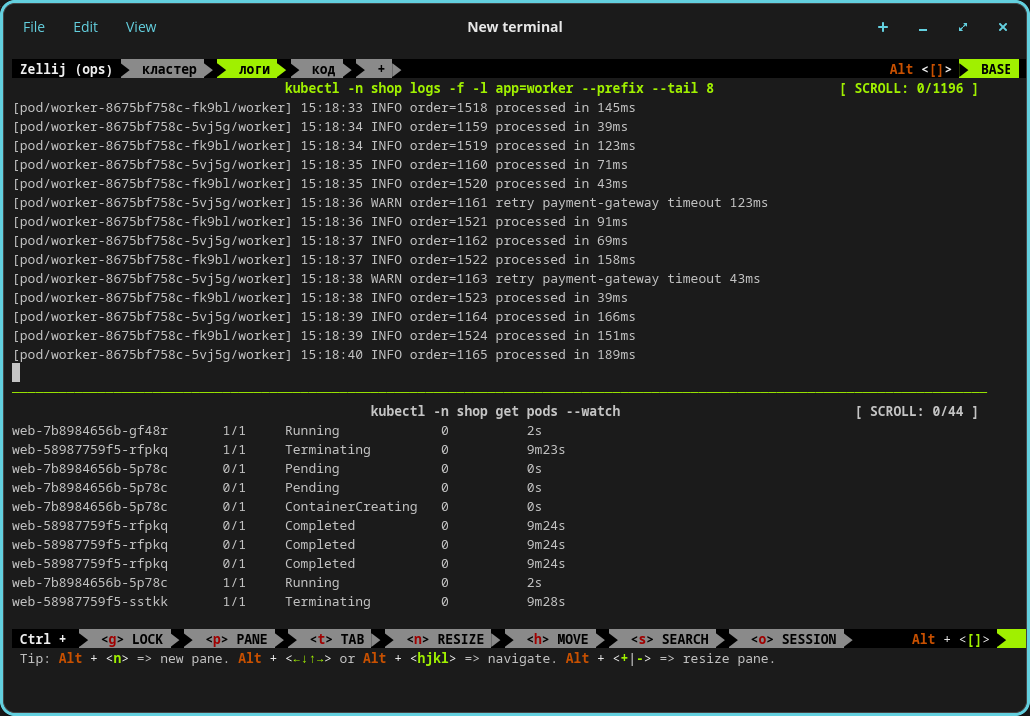1030x716 pixels.
Task: Focus the kubectl get pods pane title
Action: pos(495,412)
